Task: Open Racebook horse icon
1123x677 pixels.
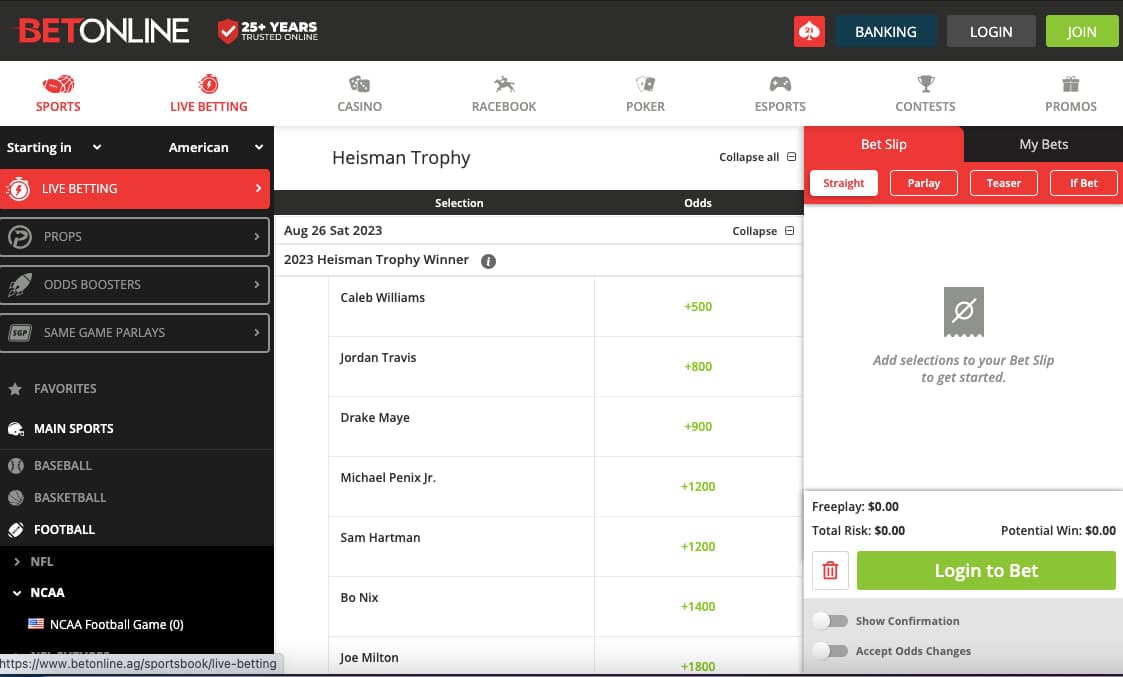Action: tap(504, 85)
